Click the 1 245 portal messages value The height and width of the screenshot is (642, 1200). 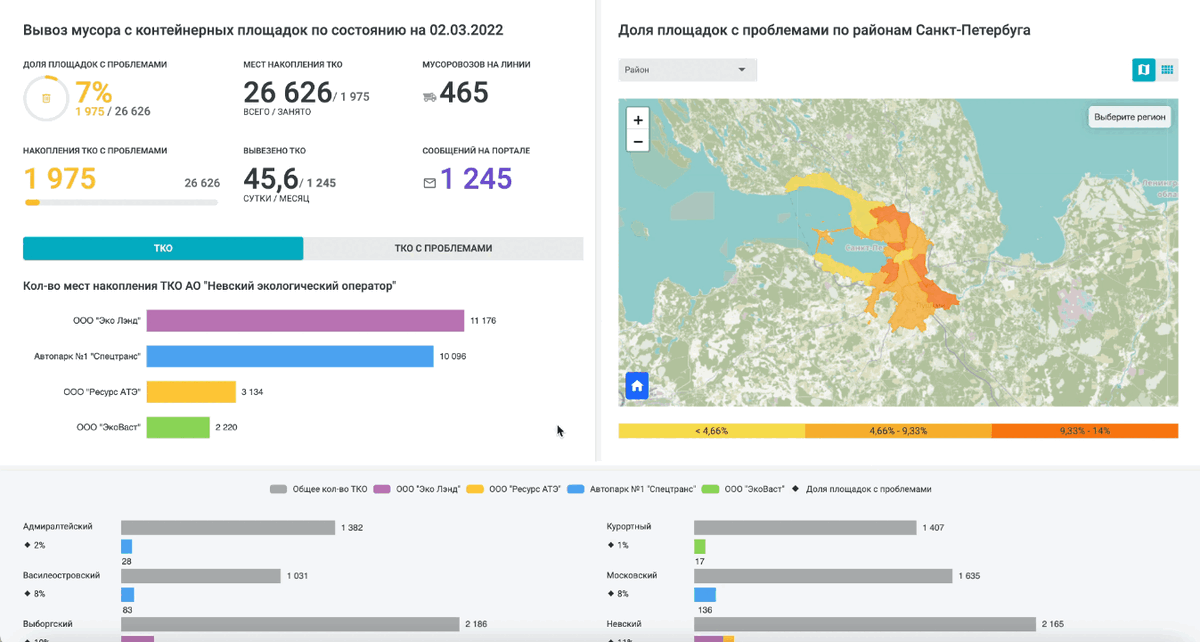pos(476,179)
